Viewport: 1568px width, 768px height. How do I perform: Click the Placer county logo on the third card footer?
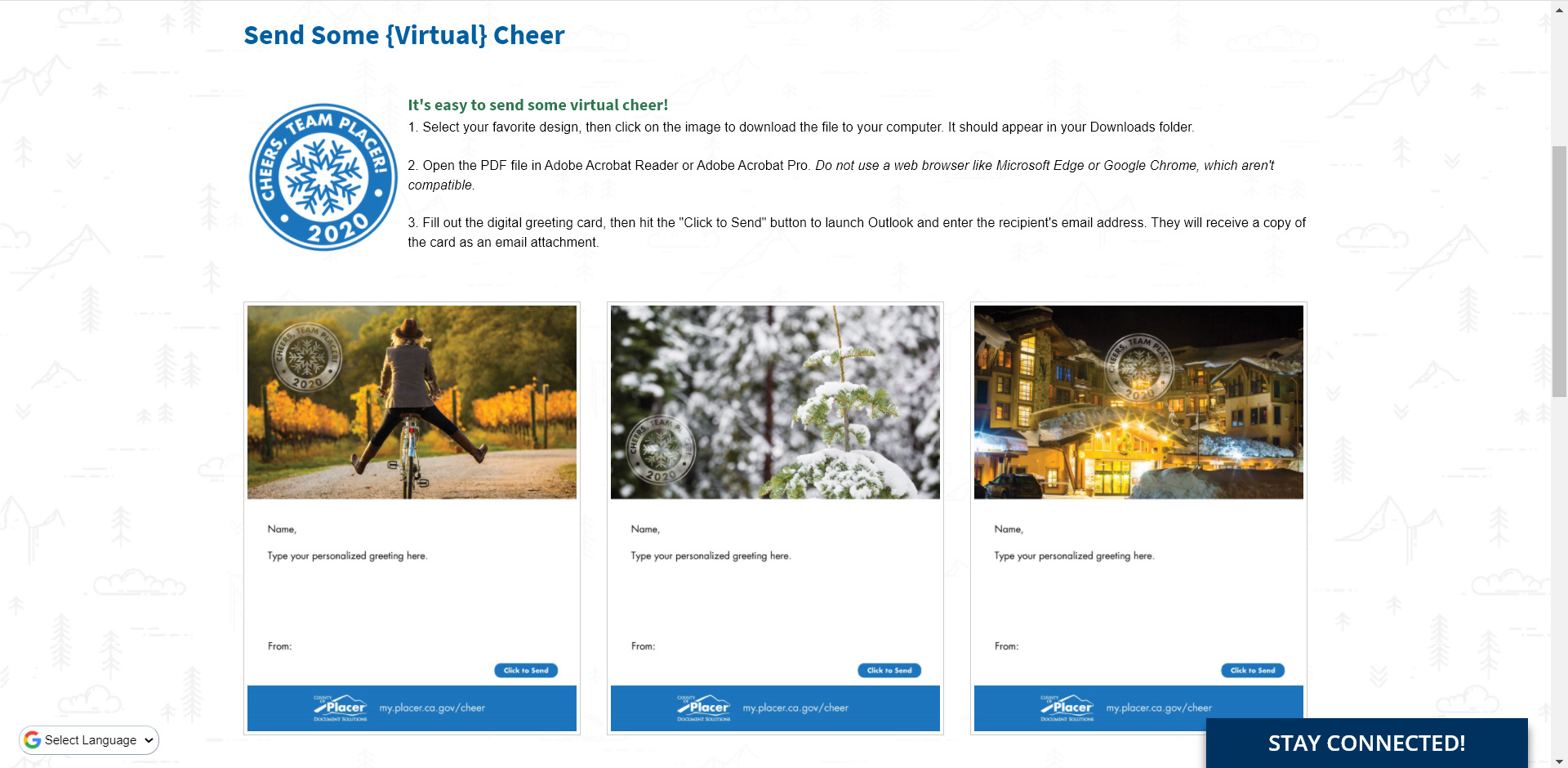pos(1067,708)
